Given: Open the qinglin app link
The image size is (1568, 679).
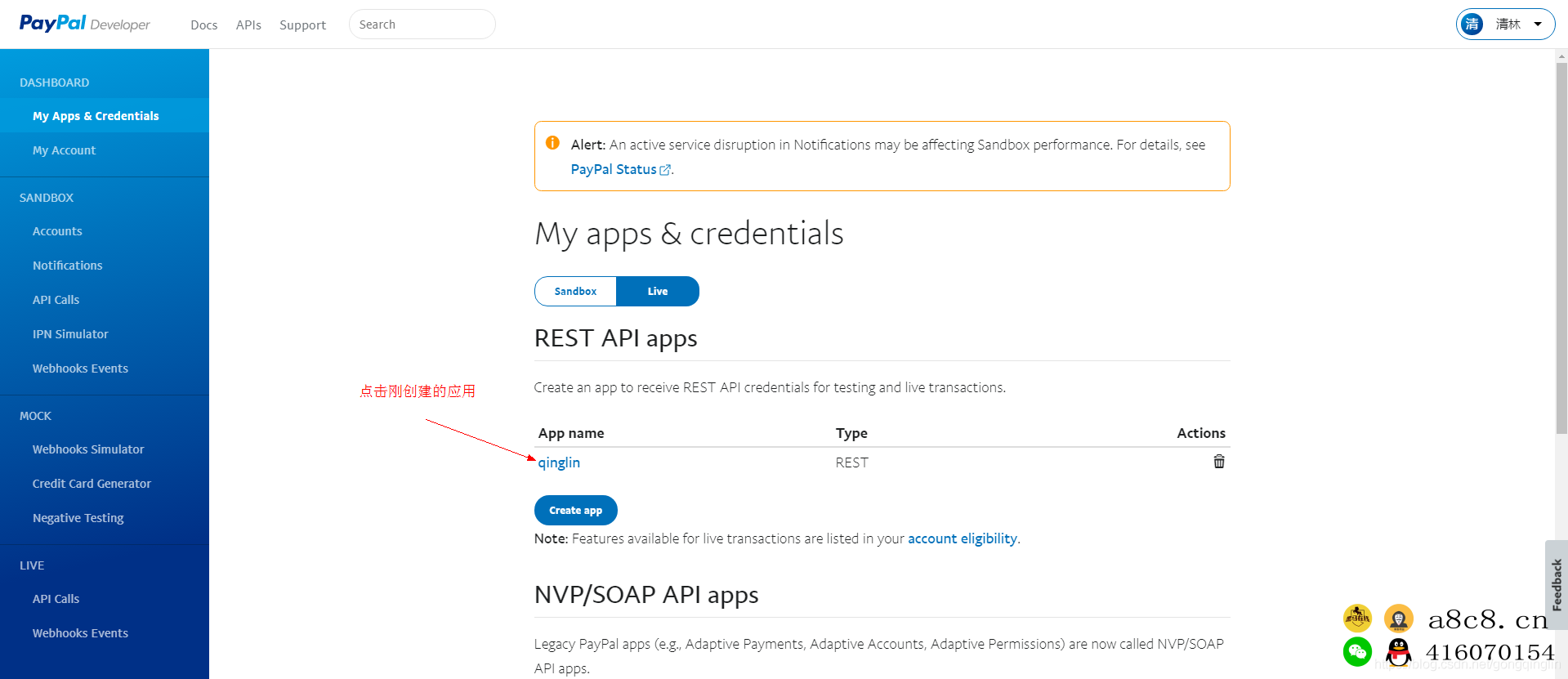Looking at the screenshot, I should pos(559,462).
